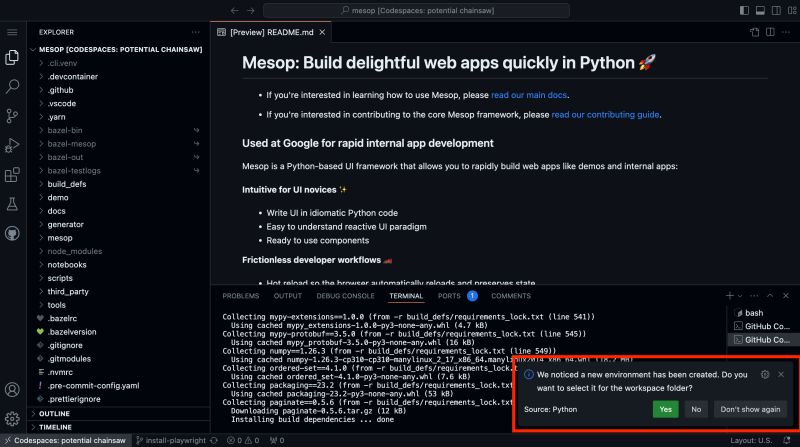Open the 'read our contributing guide' link

[605, 115]
